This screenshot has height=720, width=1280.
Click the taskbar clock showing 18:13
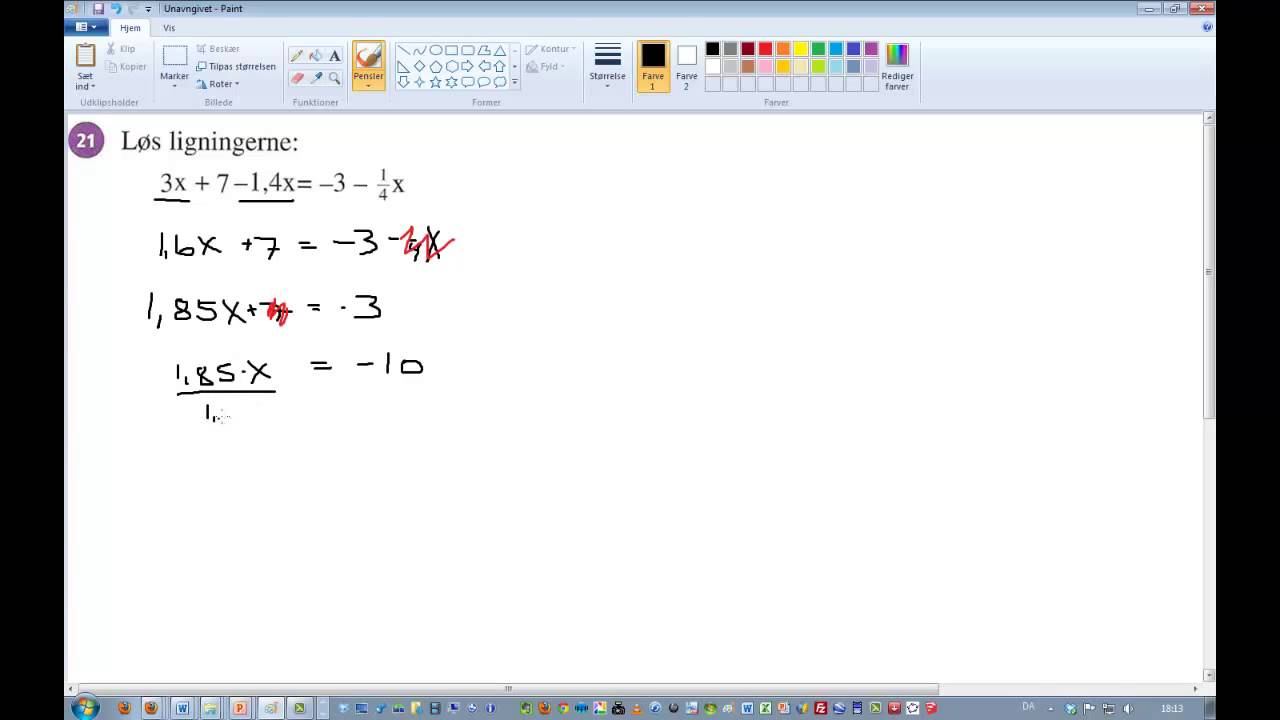pyautogui.click(x=1172, y=708)
